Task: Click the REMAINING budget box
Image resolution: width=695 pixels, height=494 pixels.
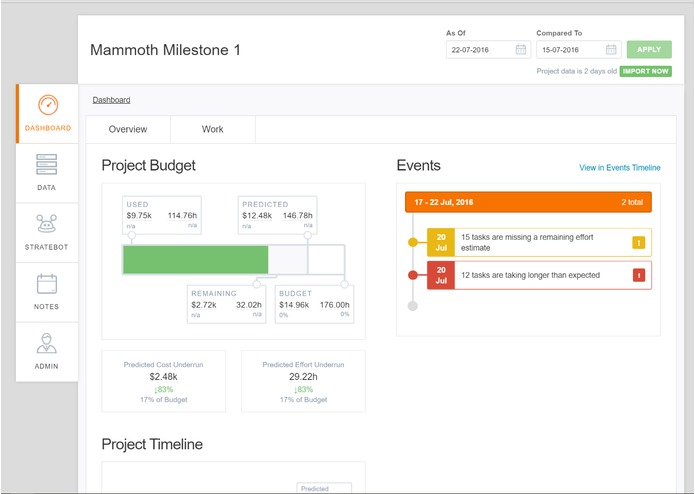Action: point(226,304)
